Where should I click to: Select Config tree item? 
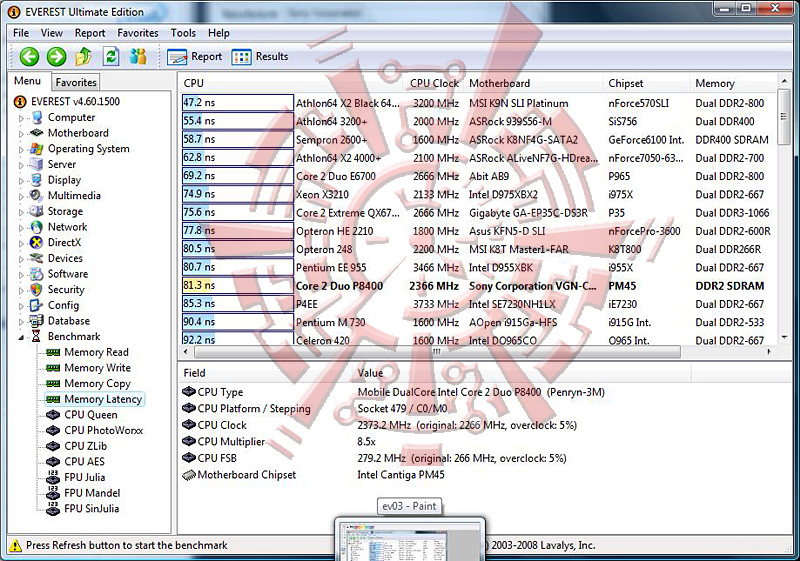click(x=63, y=305)
